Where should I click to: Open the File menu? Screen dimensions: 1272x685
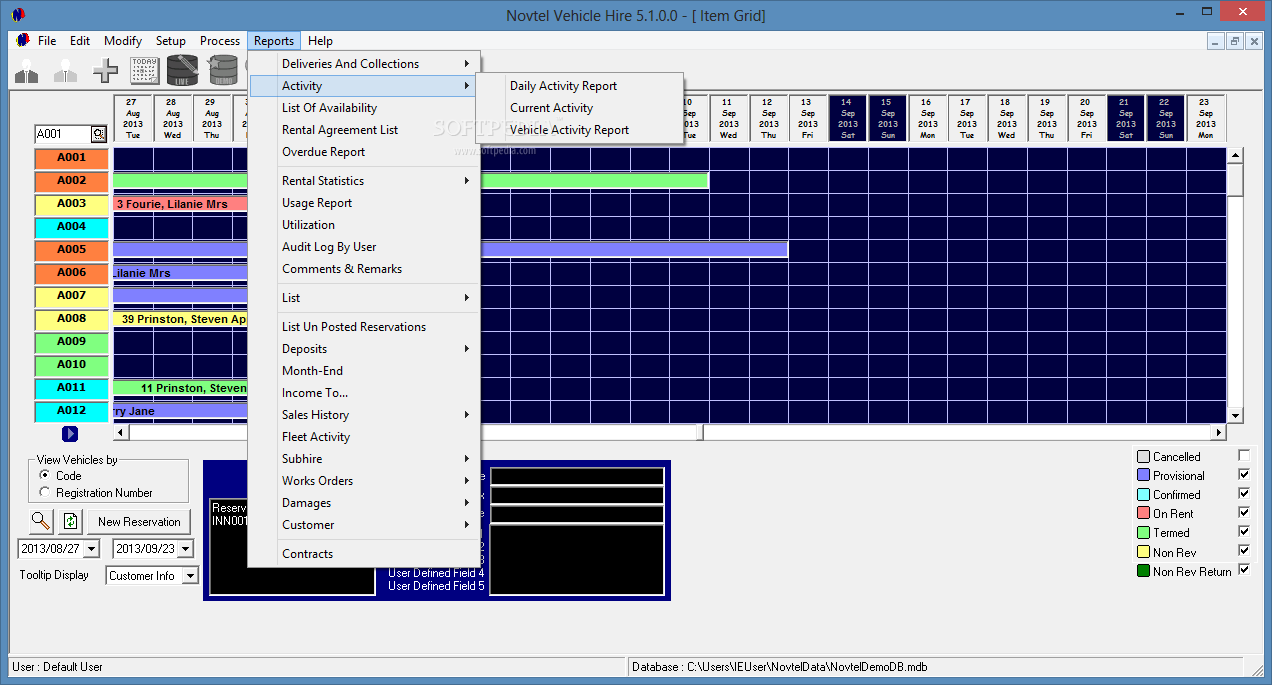[47, 41]
